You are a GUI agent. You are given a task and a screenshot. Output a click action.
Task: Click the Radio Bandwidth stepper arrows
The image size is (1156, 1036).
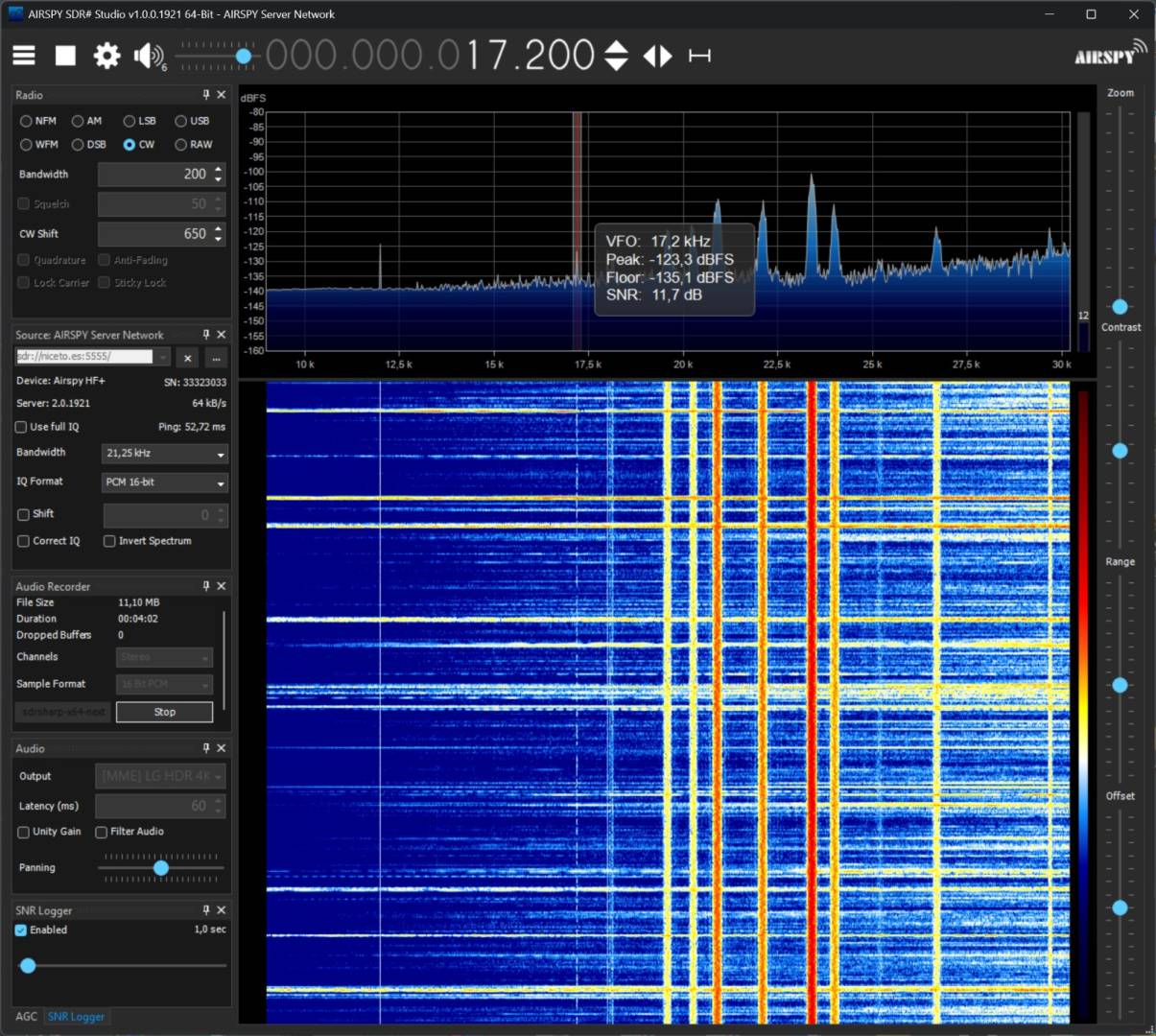tap(219, 175)
